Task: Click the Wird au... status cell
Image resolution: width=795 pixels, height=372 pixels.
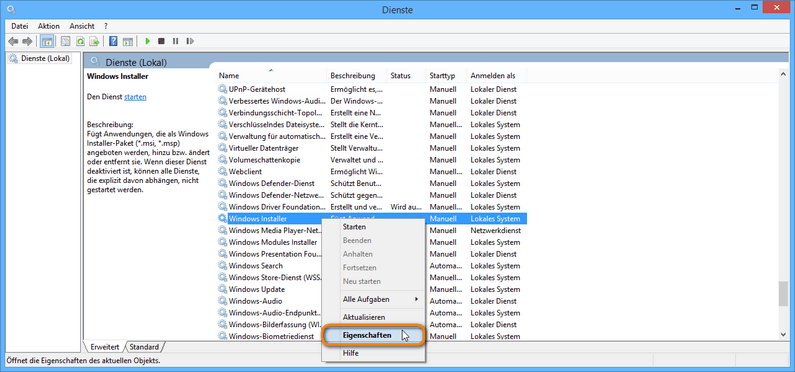Action: pyautogui.click(x=407, y=207)
